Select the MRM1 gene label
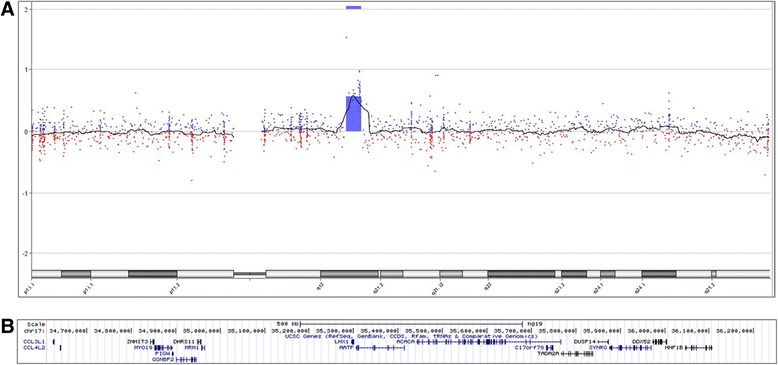The image size is (778, 365). [192, 348]
